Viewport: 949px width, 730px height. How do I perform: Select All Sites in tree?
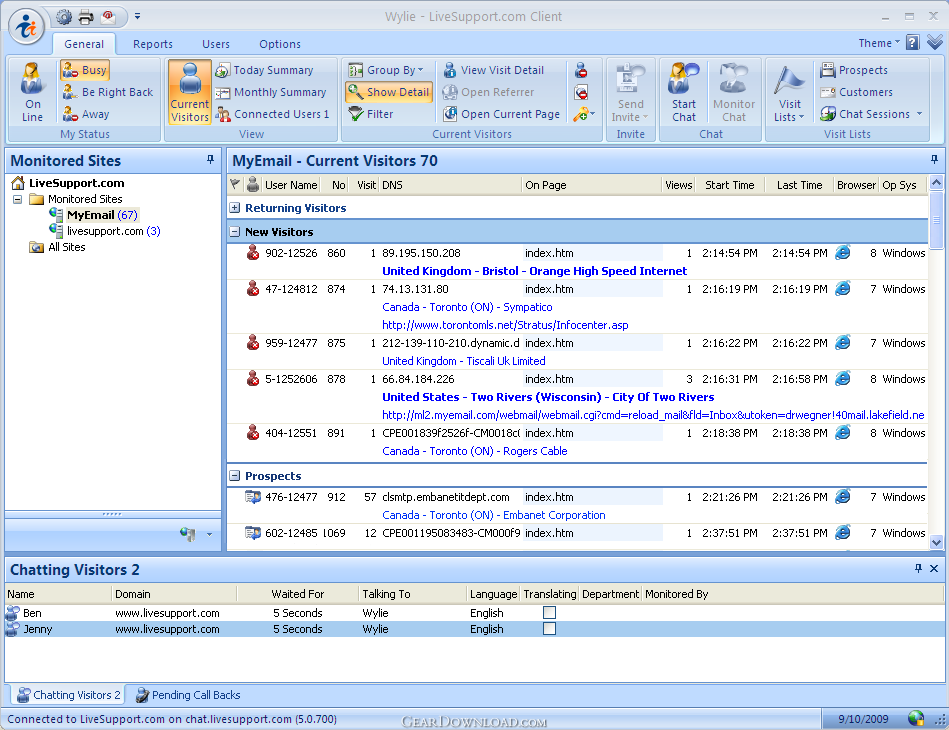[67, 247]
